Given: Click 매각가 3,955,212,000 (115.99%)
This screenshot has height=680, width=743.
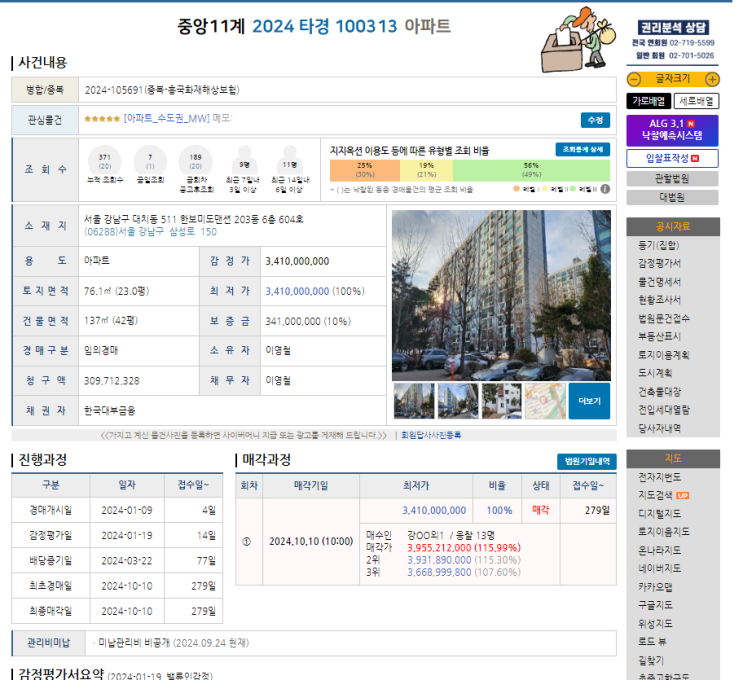Looking at the screenshot, I should click(464, 548).
